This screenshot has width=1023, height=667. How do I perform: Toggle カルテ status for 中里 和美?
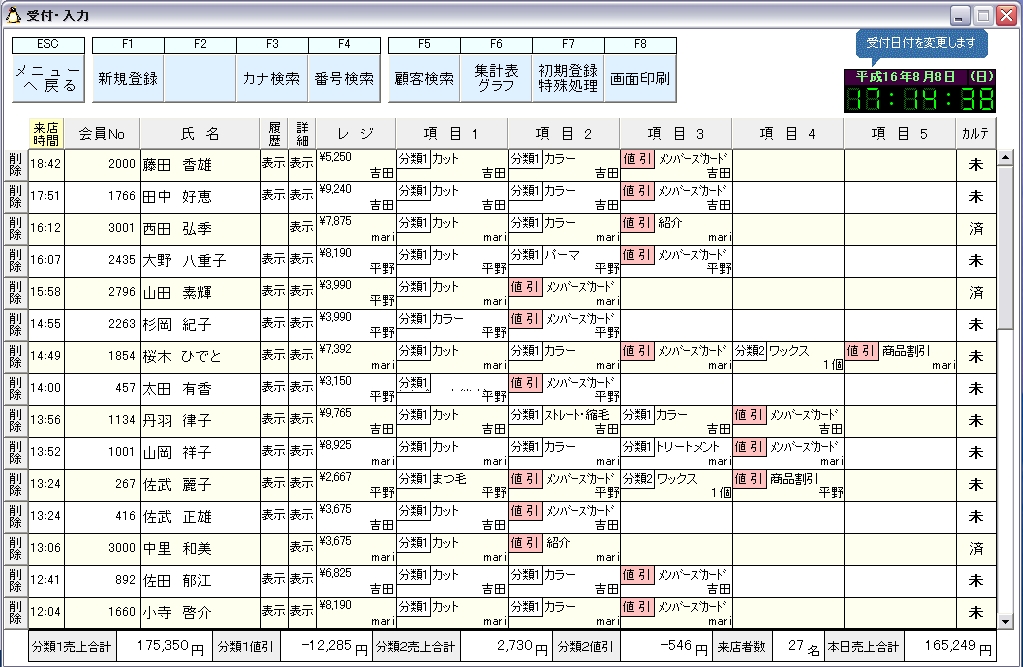tap(976, 549)
